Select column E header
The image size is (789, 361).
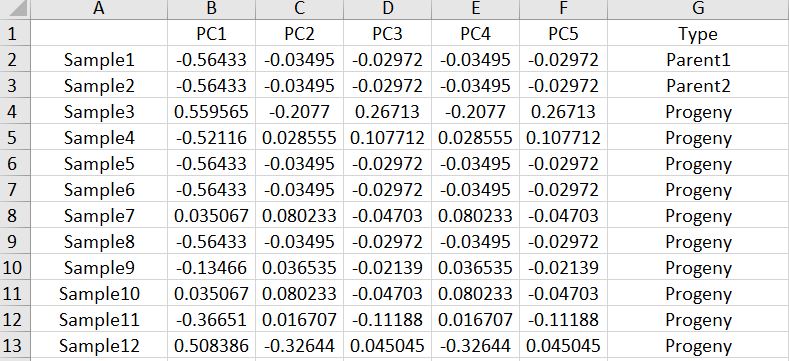point(476,9)
